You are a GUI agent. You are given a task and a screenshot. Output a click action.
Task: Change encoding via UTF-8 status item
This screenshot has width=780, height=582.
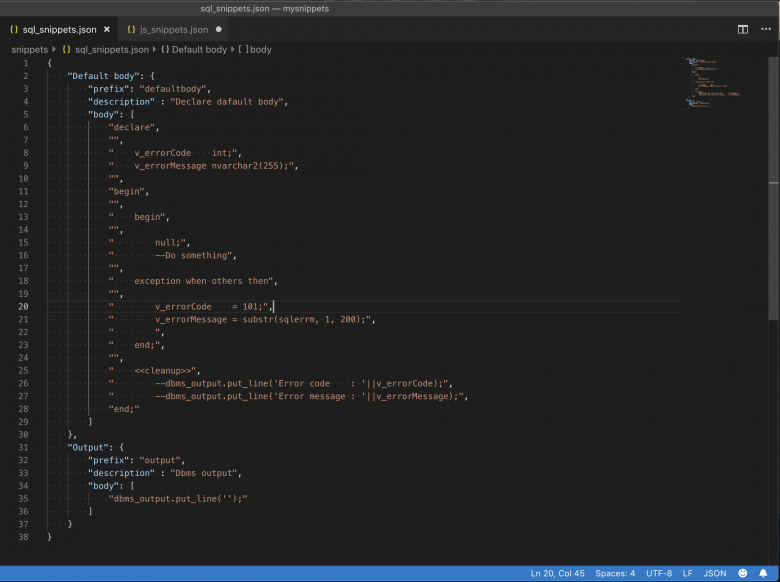[x=659, y=574]
